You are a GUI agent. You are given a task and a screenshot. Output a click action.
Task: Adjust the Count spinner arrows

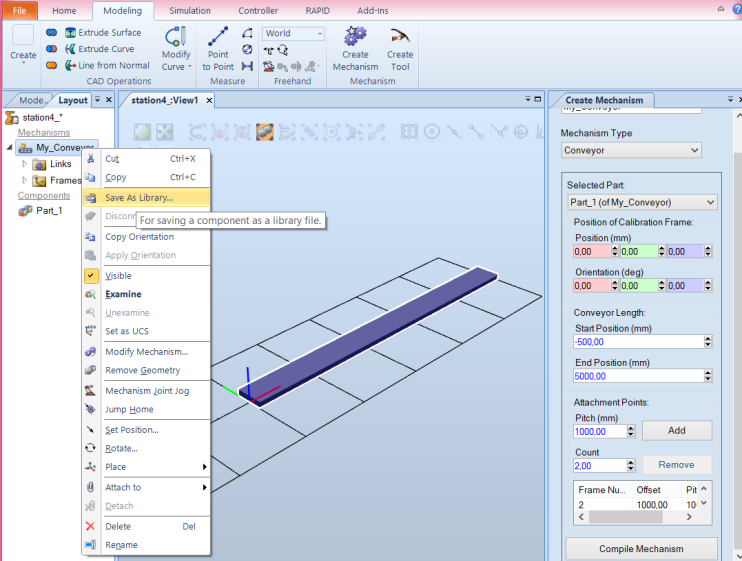pyautogui.click(x=631, y=466)
